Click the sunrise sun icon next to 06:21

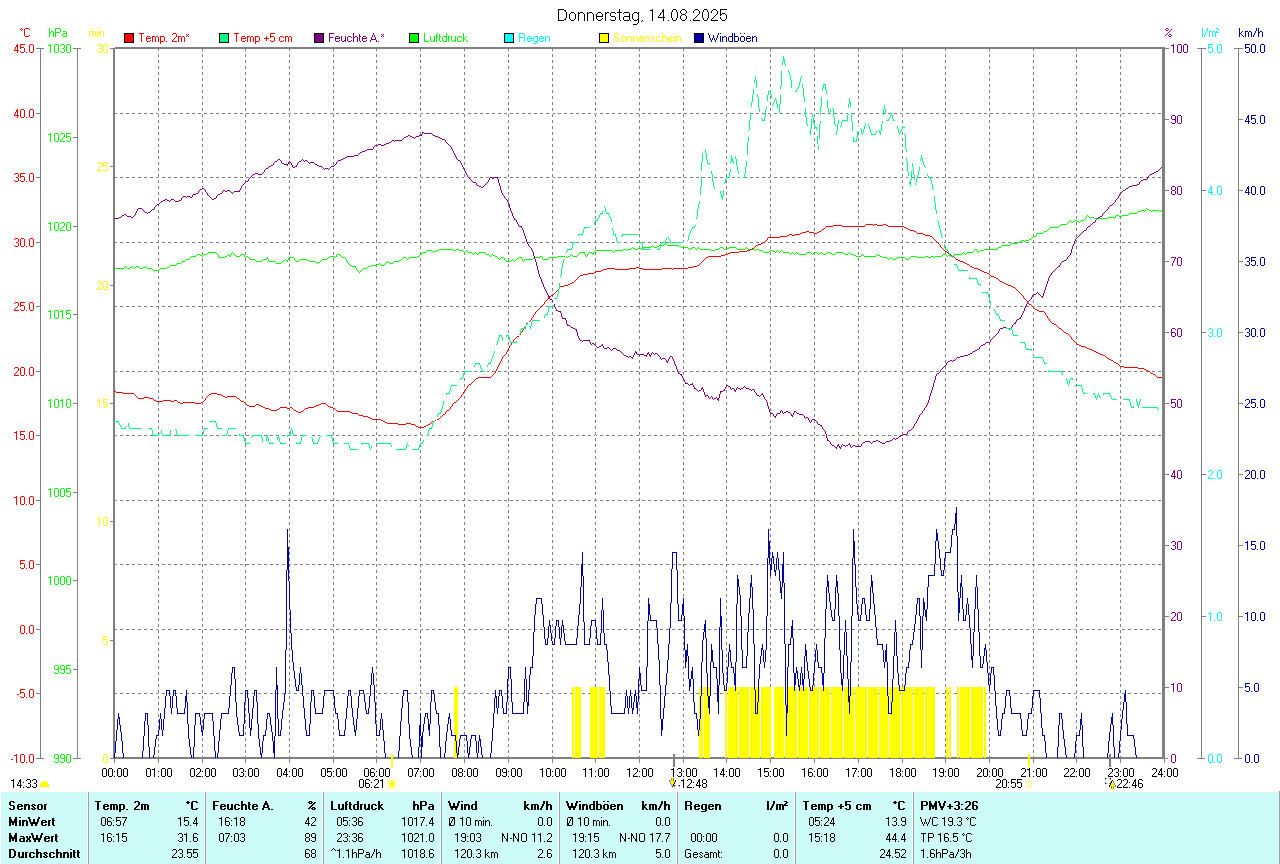pos(392,784)
